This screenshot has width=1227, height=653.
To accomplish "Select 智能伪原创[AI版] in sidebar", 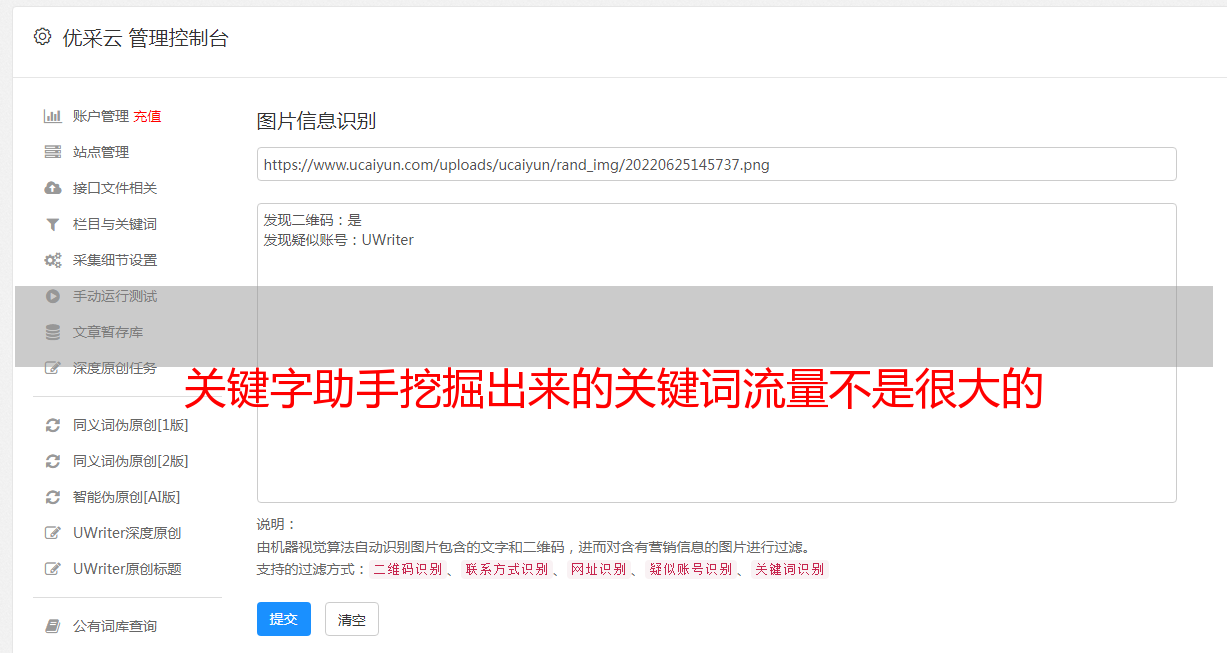I will 127,497.
